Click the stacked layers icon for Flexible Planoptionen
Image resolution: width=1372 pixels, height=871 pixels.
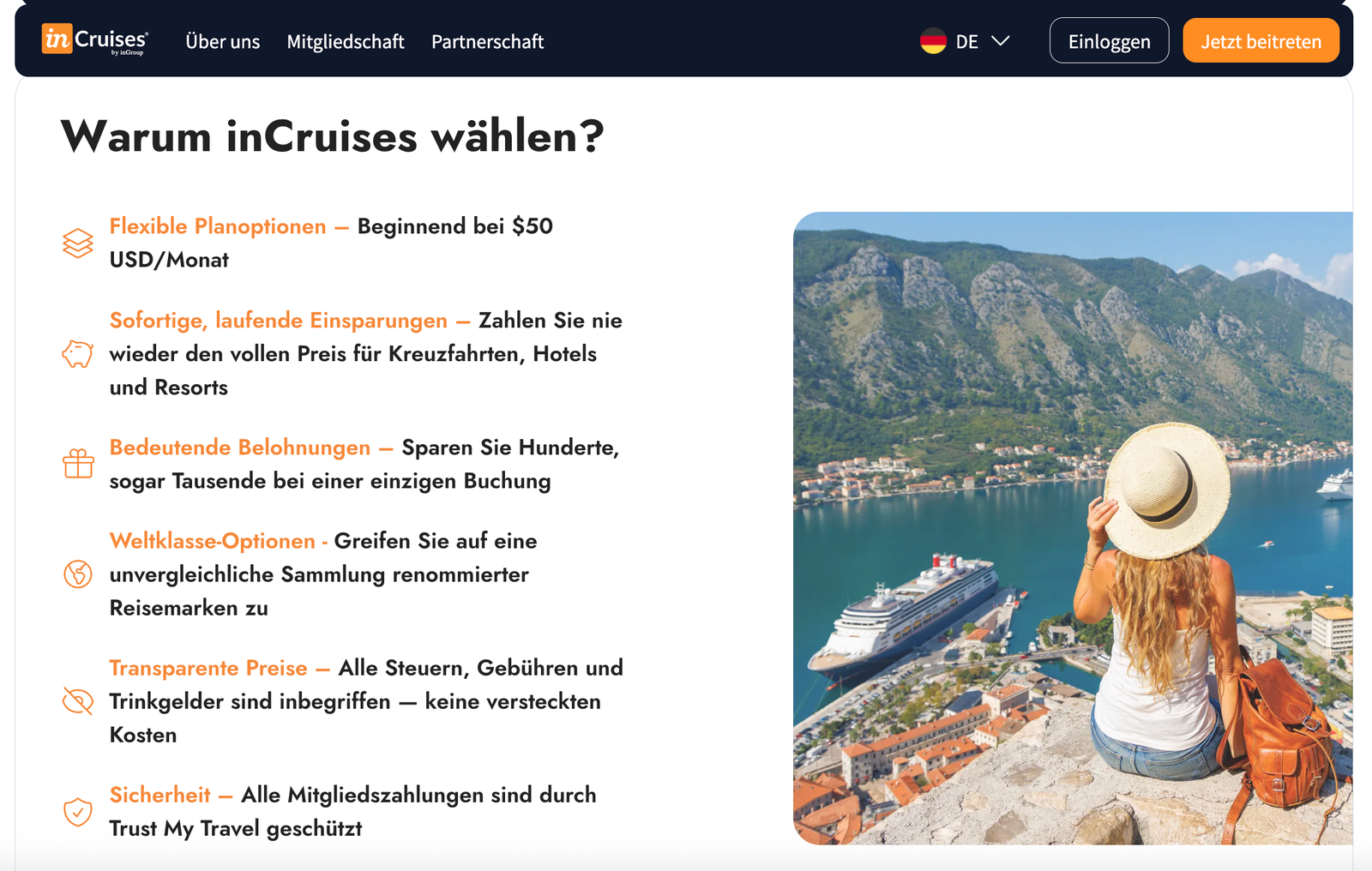click(78, 243)
